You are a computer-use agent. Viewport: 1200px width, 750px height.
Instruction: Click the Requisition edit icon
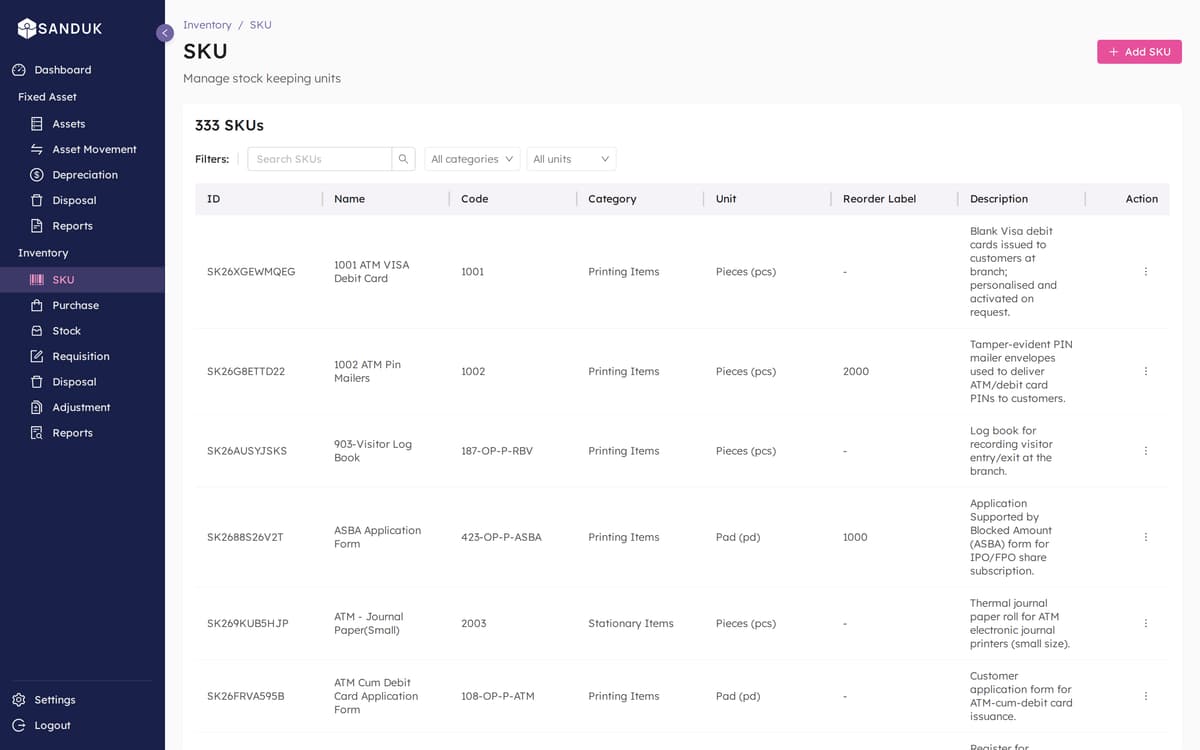point(37,356)
